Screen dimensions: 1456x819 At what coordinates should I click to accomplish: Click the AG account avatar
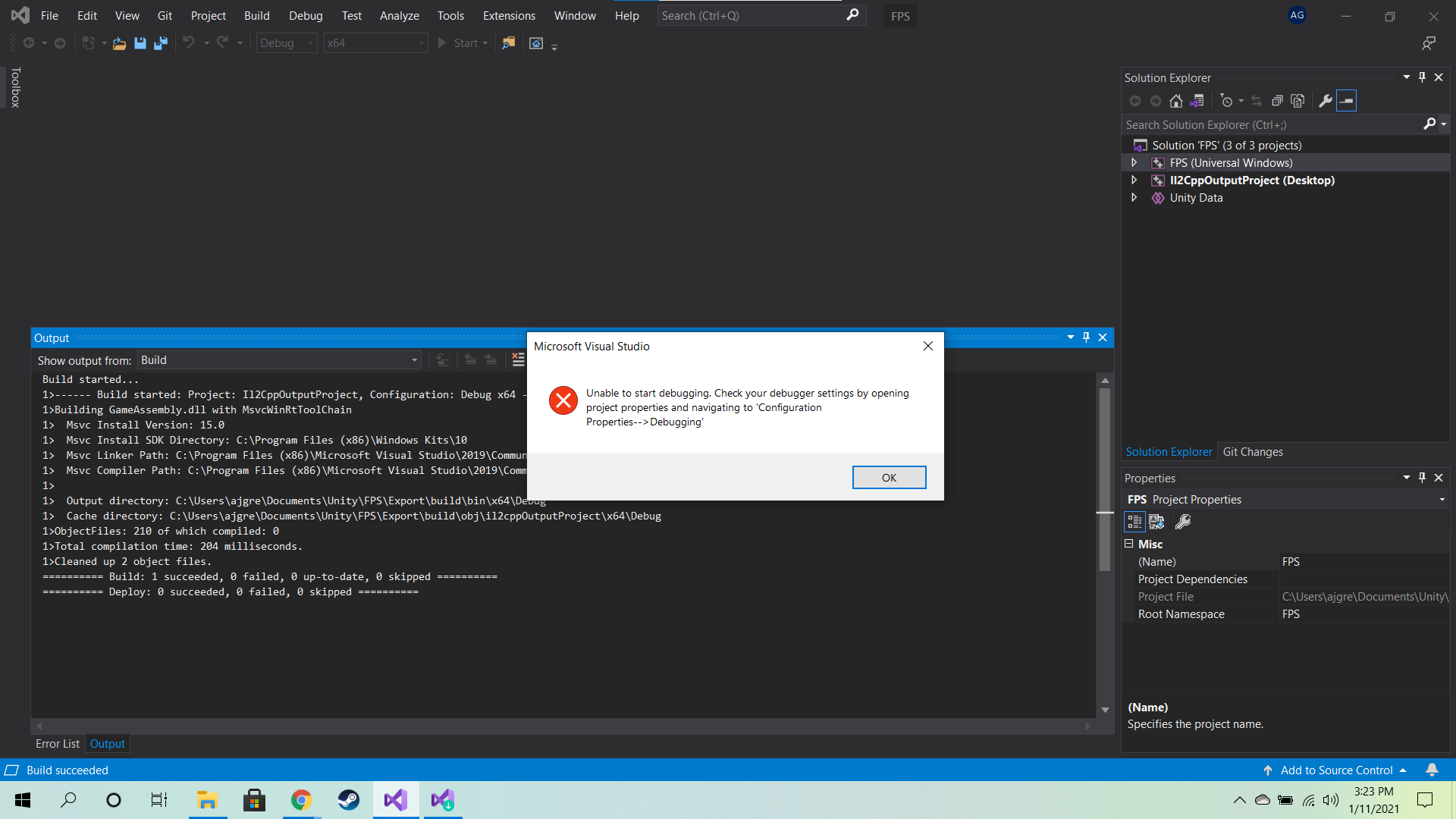tap(1298, 15)
